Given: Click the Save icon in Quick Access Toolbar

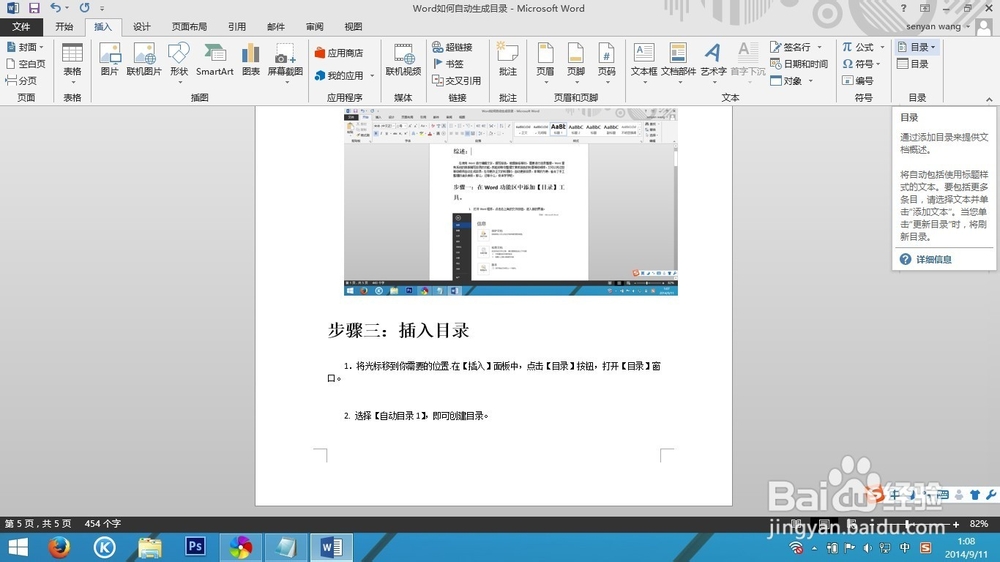Looking at the screenshot, I should 34,8.
